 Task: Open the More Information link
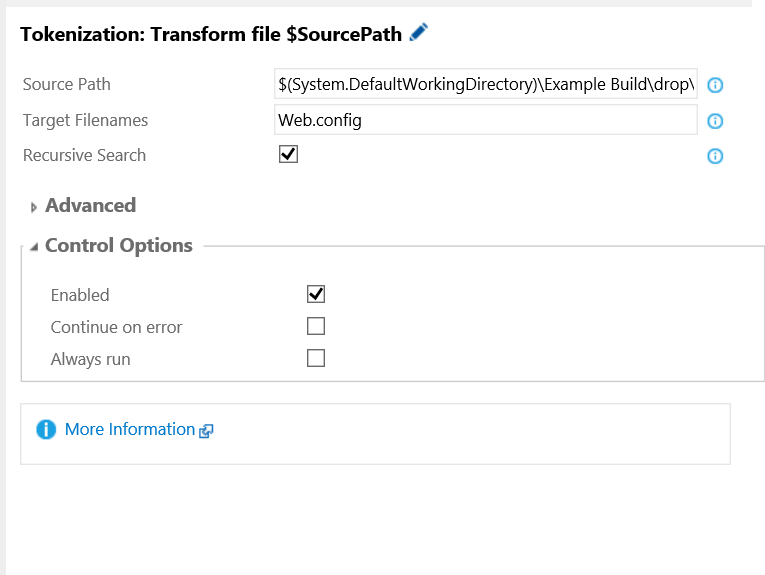(x=130, y=429)
